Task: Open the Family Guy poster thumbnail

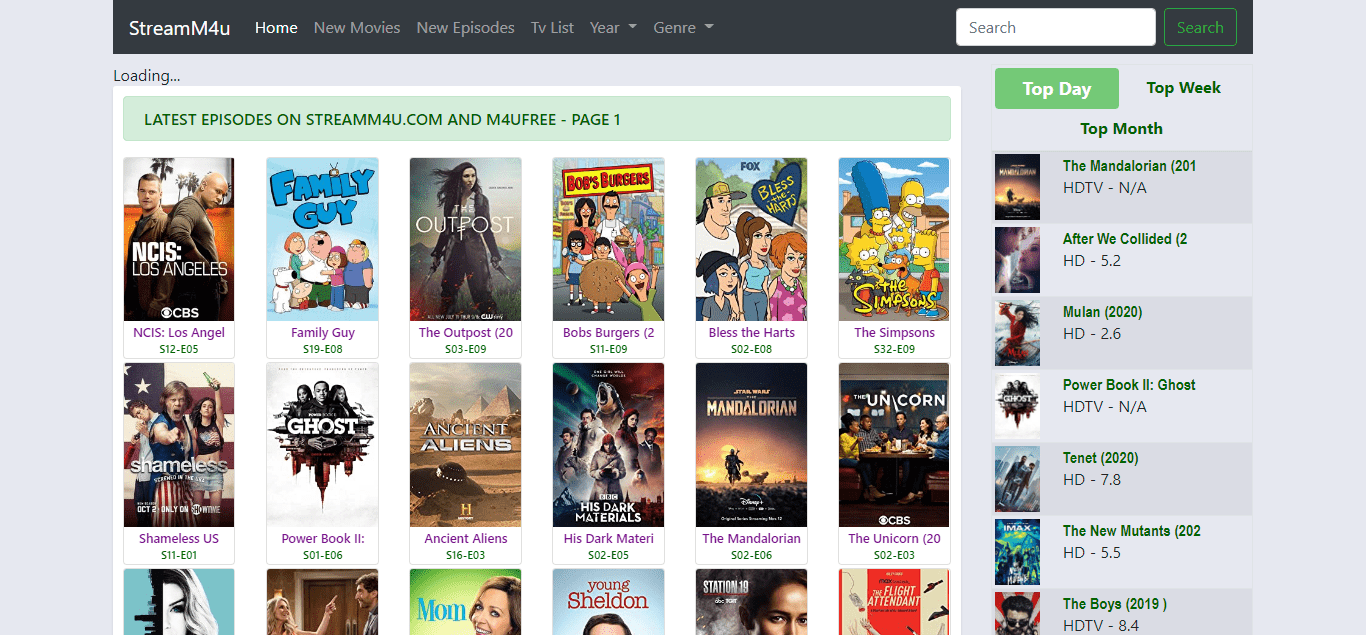Action: click(x=322, y=239)
